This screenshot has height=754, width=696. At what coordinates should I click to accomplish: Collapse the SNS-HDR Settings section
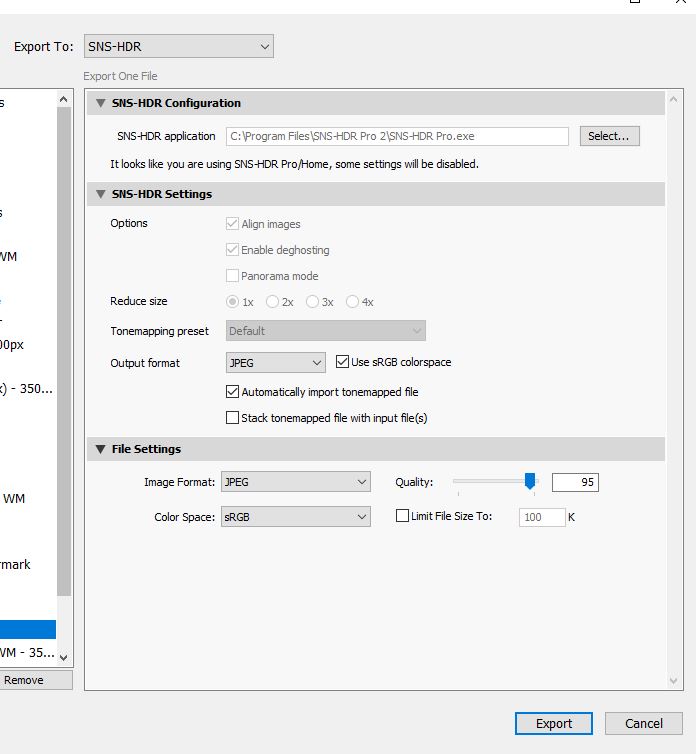tap(101, 194)
